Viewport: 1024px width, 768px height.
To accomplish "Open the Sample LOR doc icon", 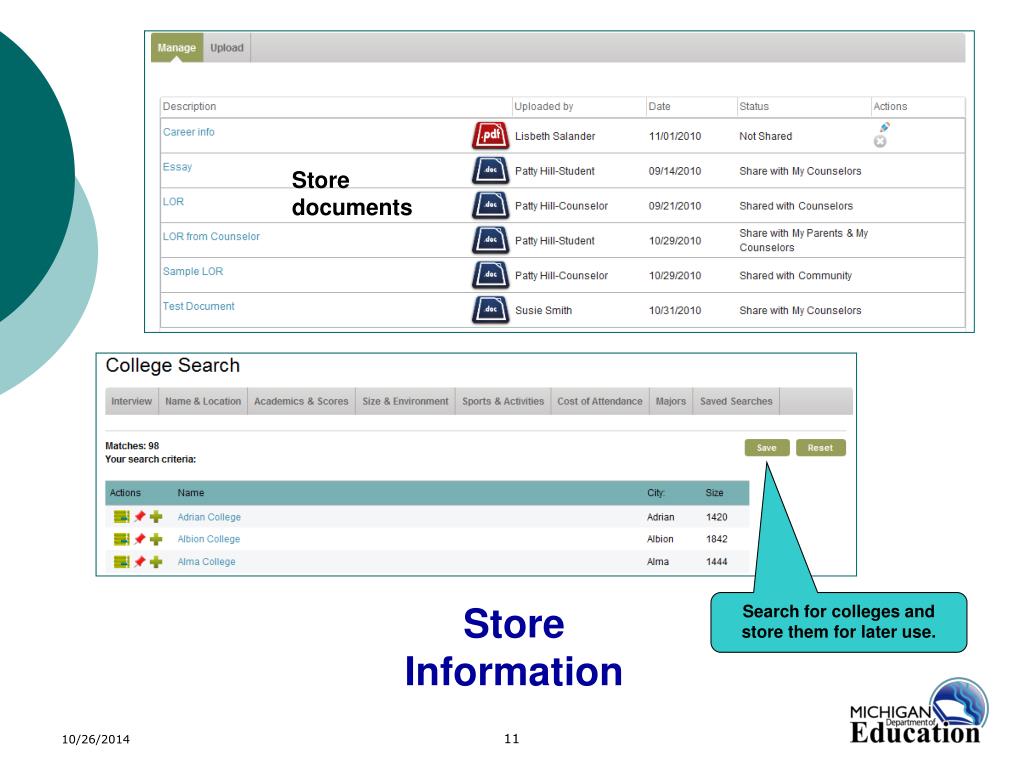I will tap(490, 275).
